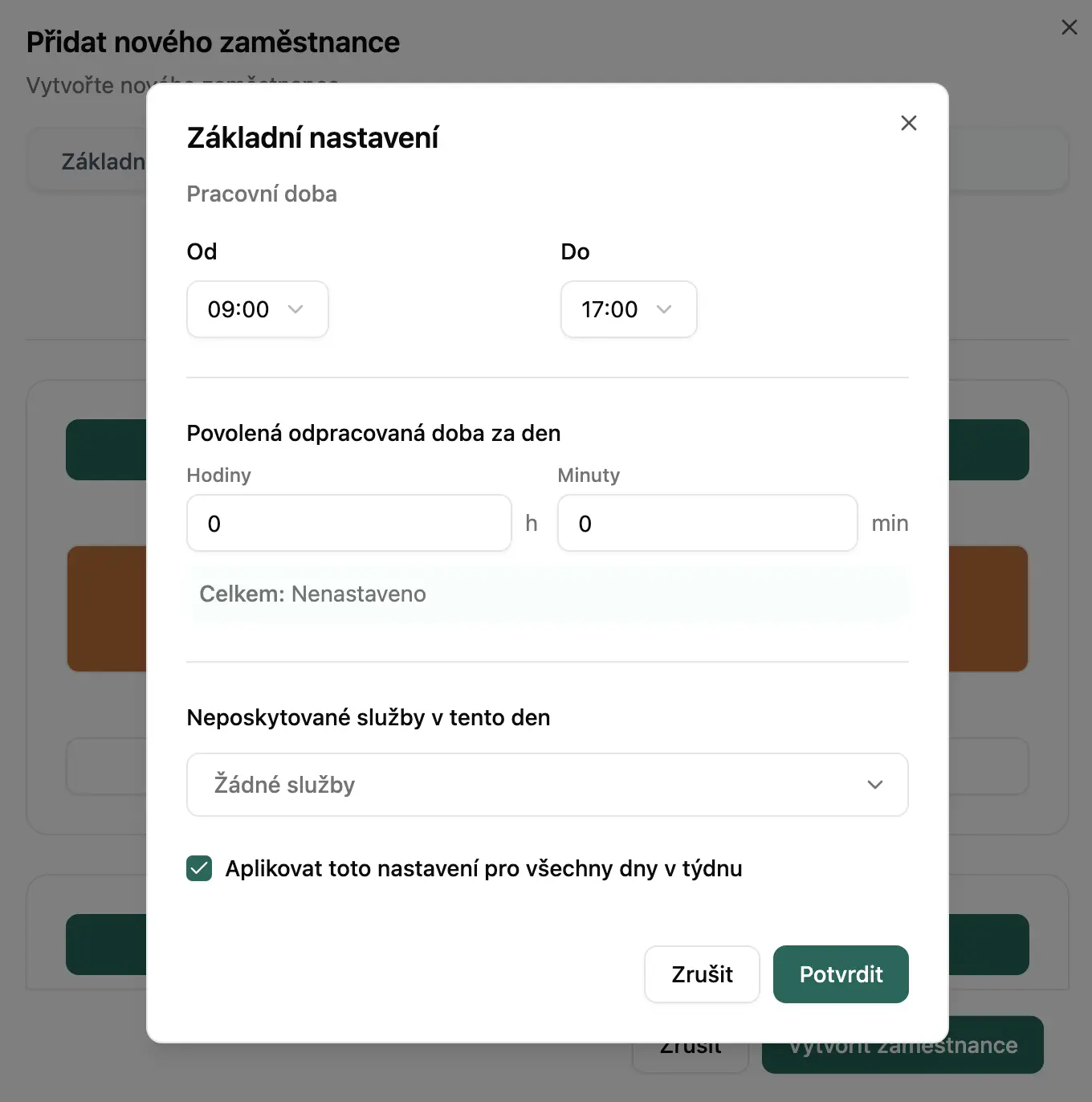Image resolution: width=1092 pixels, height=1102 pixels.
Task: Click the Zrušit button in the dialog
Action: [701, 974]
